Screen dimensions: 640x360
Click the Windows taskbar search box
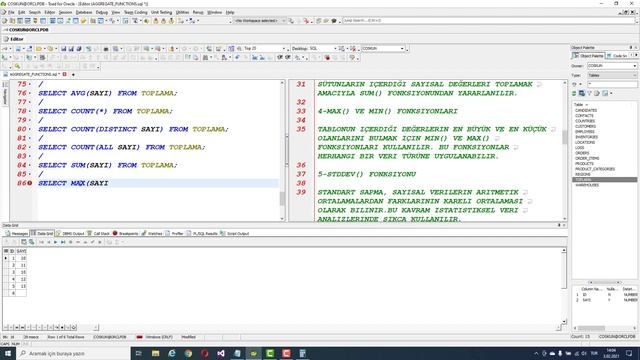coord(73,353)
